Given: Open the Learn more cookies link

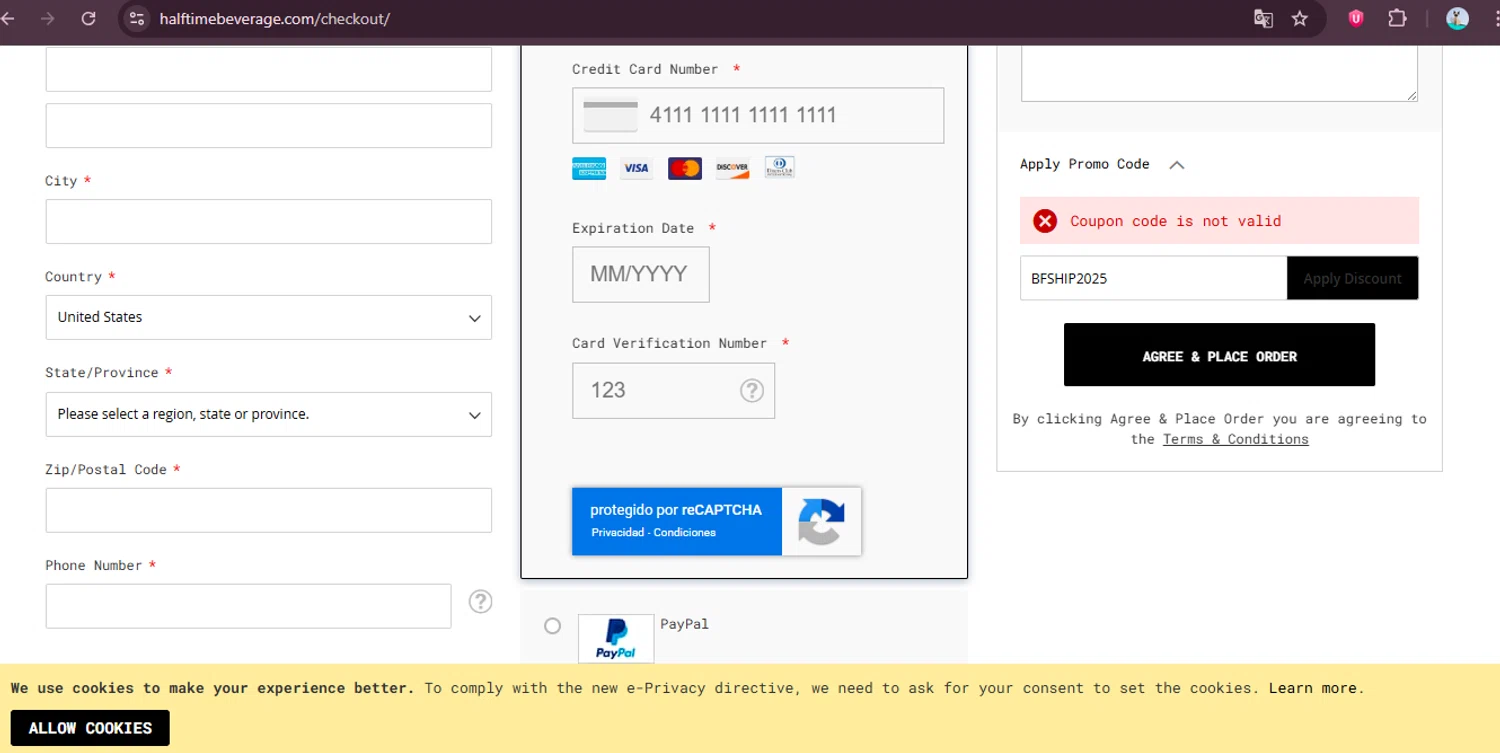Looking at the screenshot, I should (1312, 688).
